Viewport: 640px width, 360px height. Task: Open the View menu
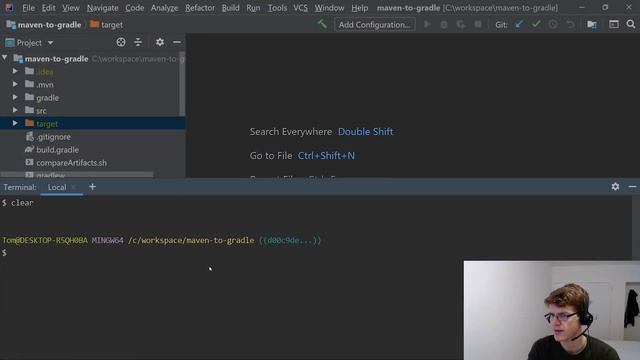pos(71,8)
